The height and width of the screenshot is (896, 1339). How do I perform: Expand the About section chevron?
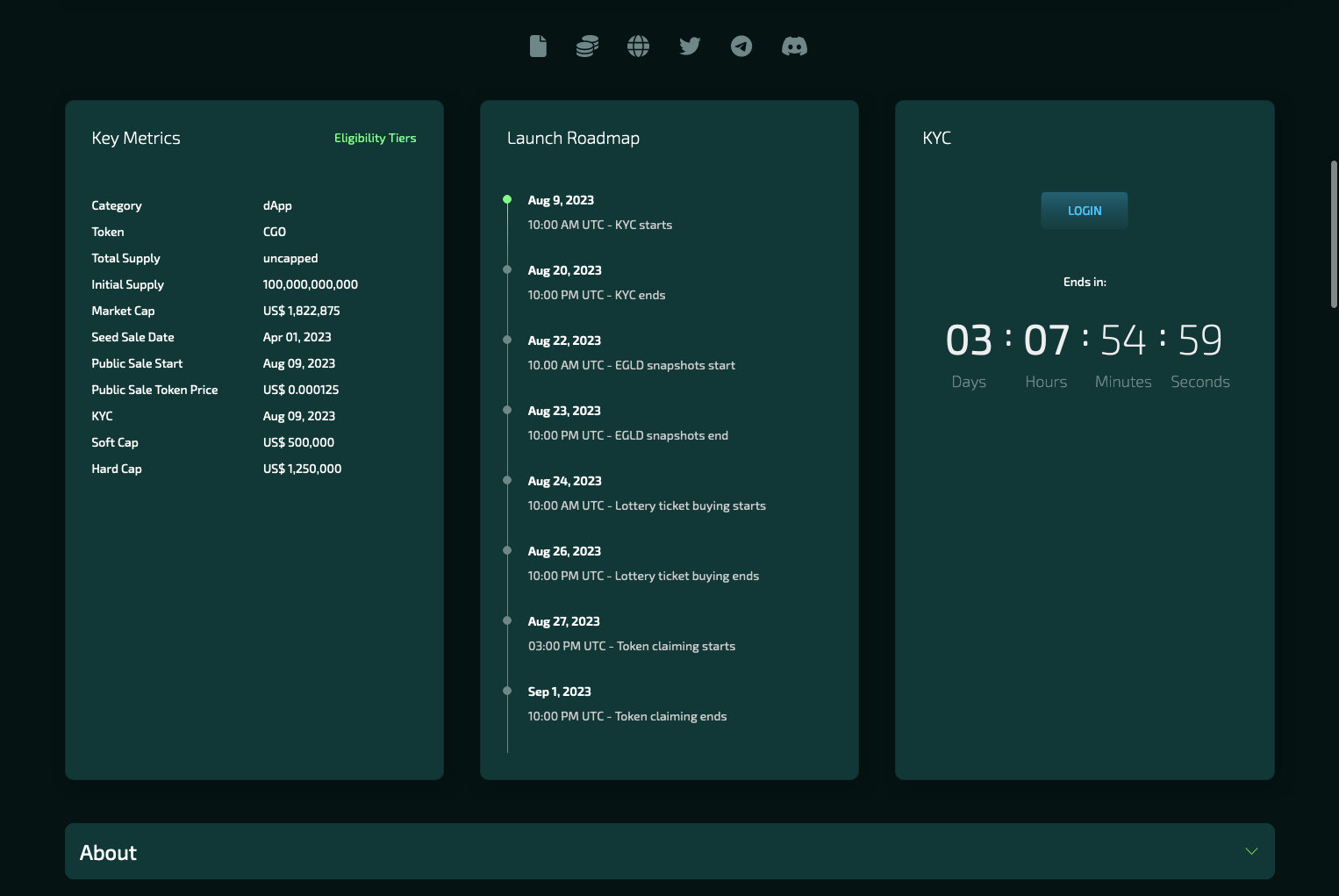[x=1251, y=851]
